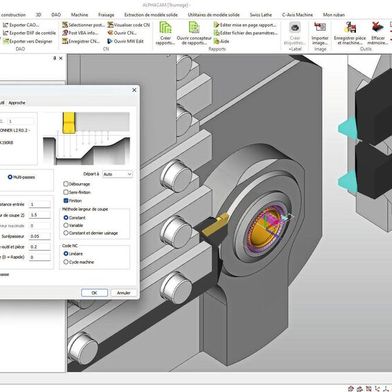Open Utilitaires de modèle solide tab

[214, 15]
